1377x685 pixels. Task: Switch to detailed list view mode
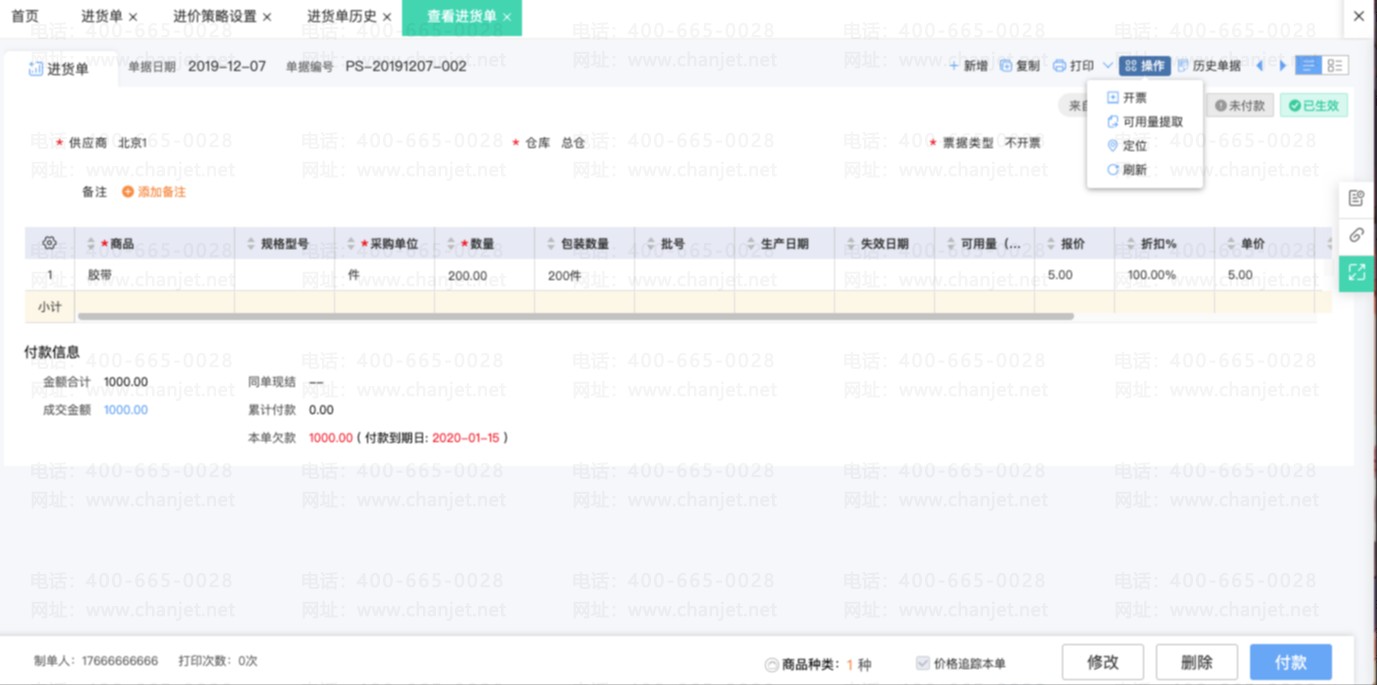coord(1335,66)
